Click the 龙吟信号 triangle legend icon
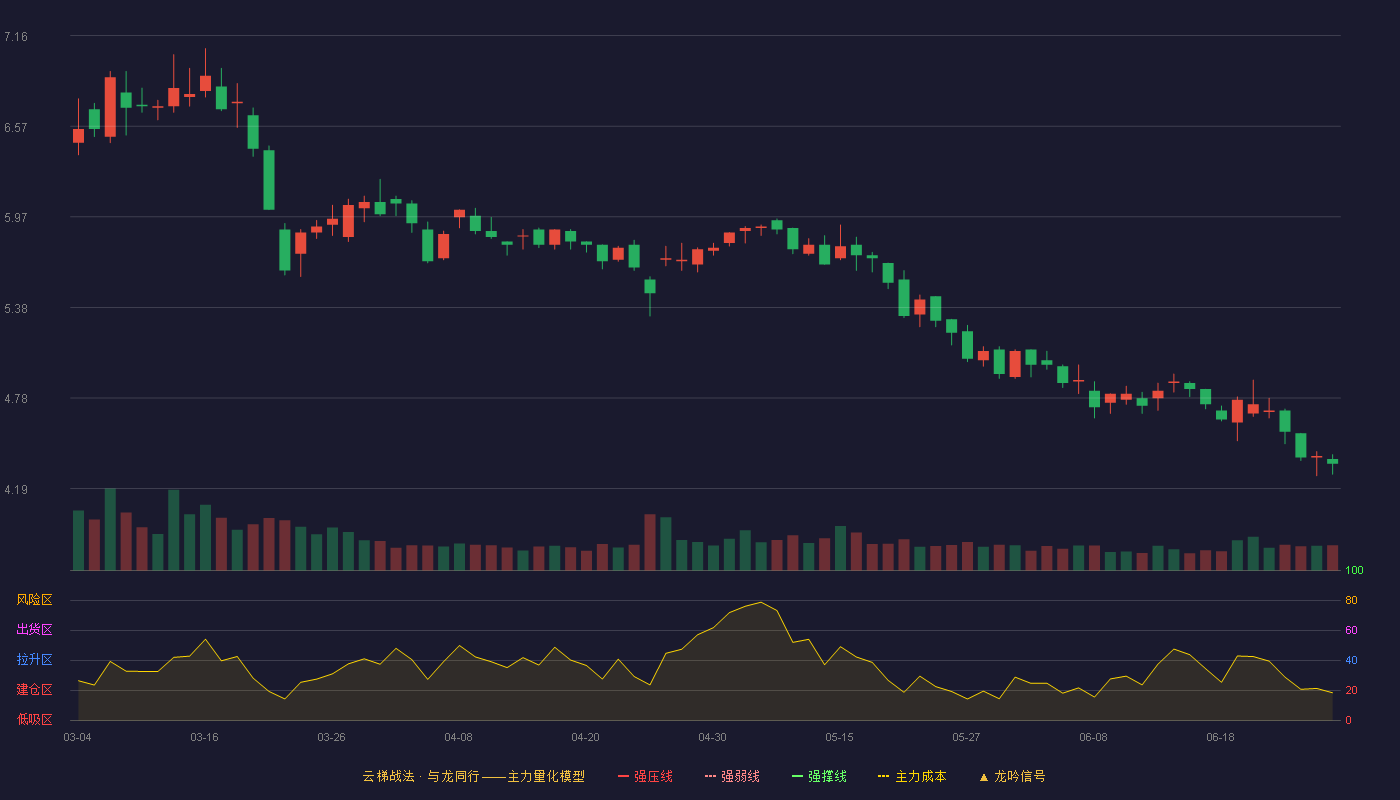Screen dimensions: 1400x800 click(x=984, y=776)
